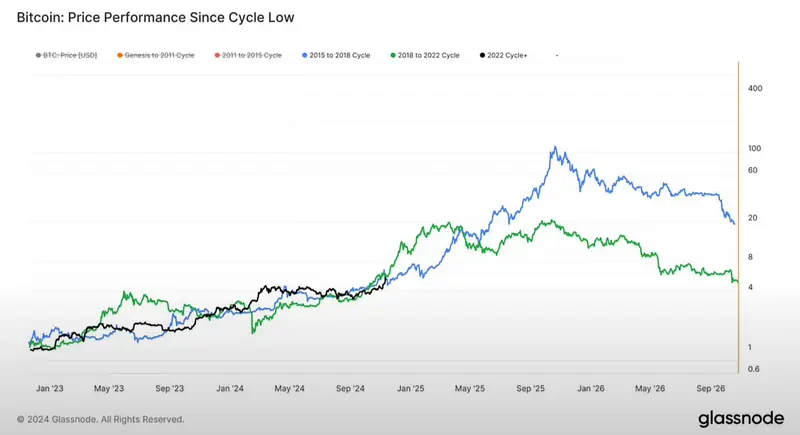Click the 400 y-axis tick label
The image size is (800, 435).
coord(755,88)
